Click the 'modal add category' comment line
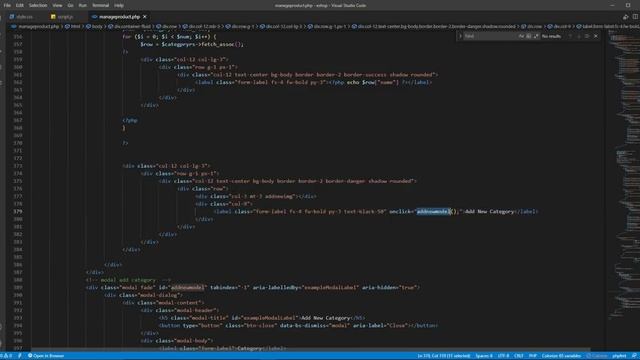The width and height of the screenshot is (640, 360). pos(128,280)
